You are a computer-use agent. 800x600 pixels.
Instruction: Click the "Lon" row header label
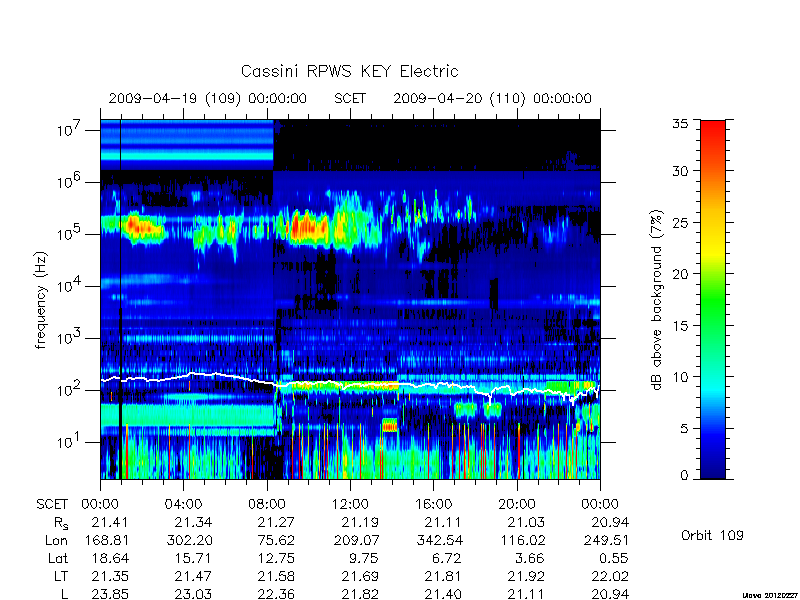56,540
